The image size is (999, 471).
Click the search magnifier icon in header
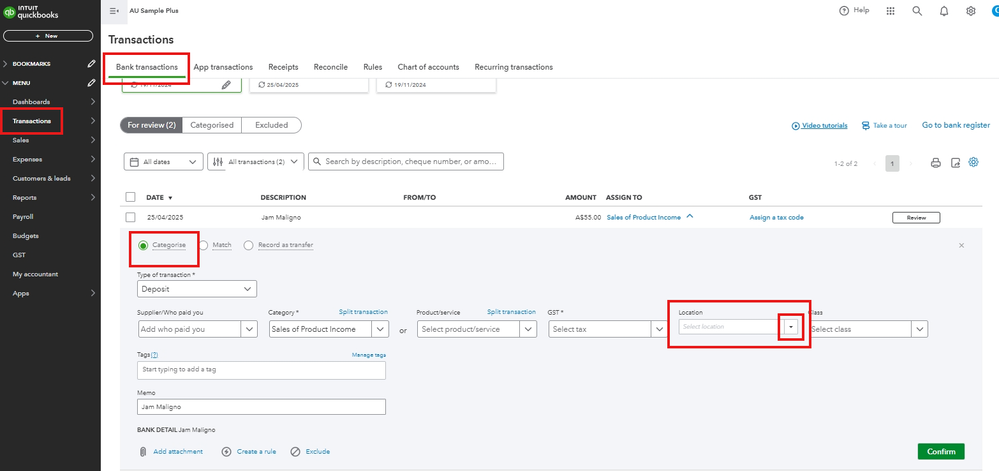(917, 11)
